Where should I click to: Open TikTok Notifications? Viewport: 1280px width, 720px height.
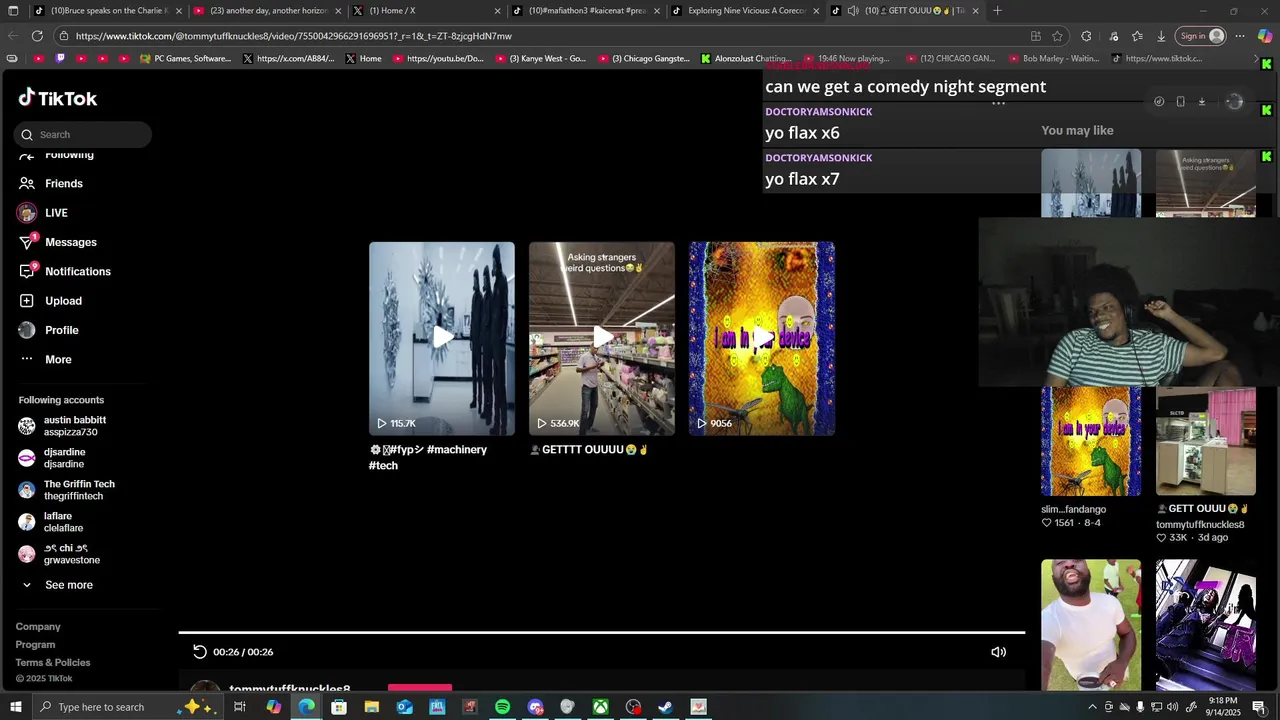(65, 271)
